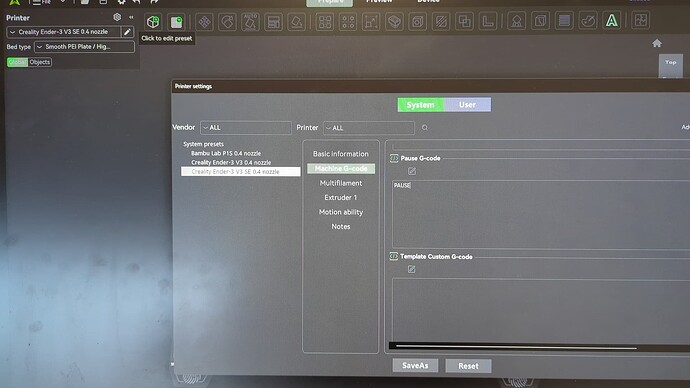Toggle to Objects settings mode
Viewport: 690px width, 388px height.
[40, 62]
